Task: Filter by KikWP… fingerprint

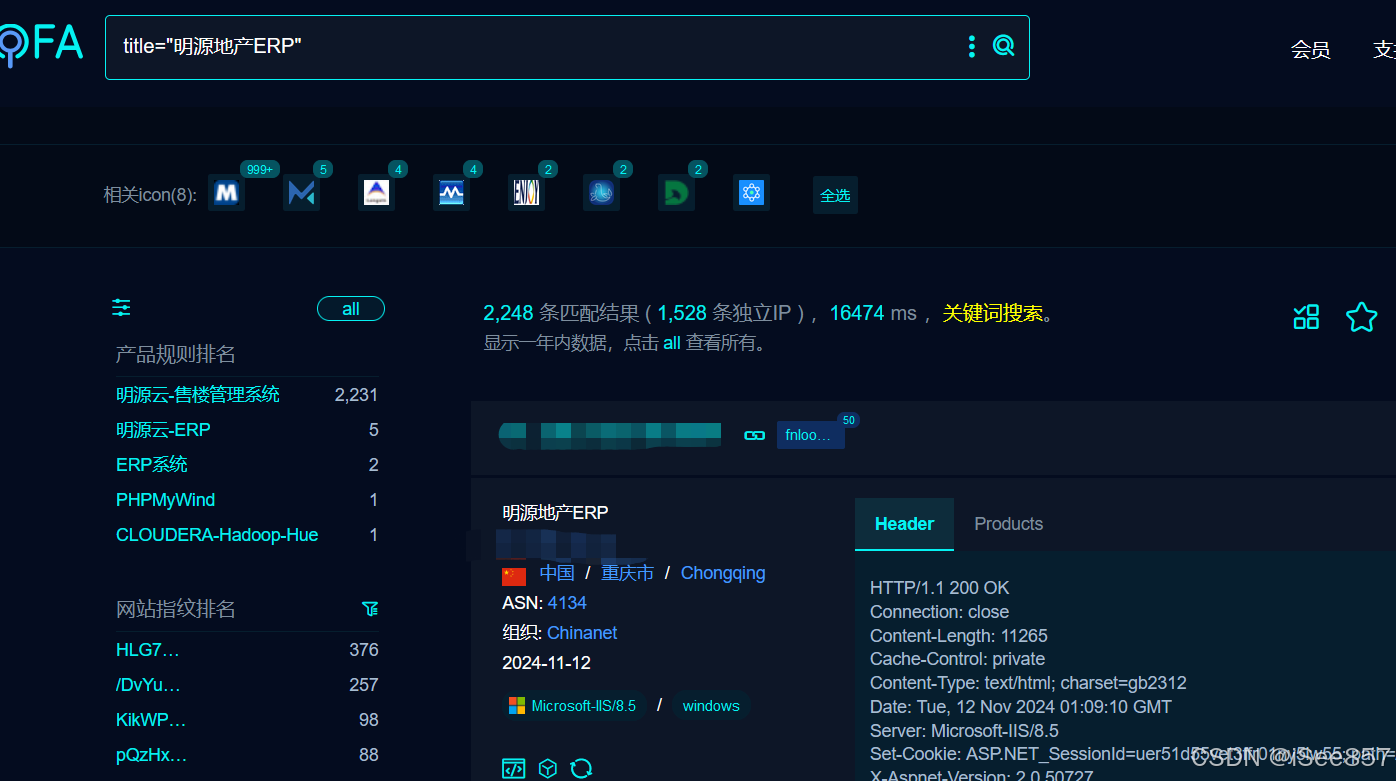Action: click(151, 720)
